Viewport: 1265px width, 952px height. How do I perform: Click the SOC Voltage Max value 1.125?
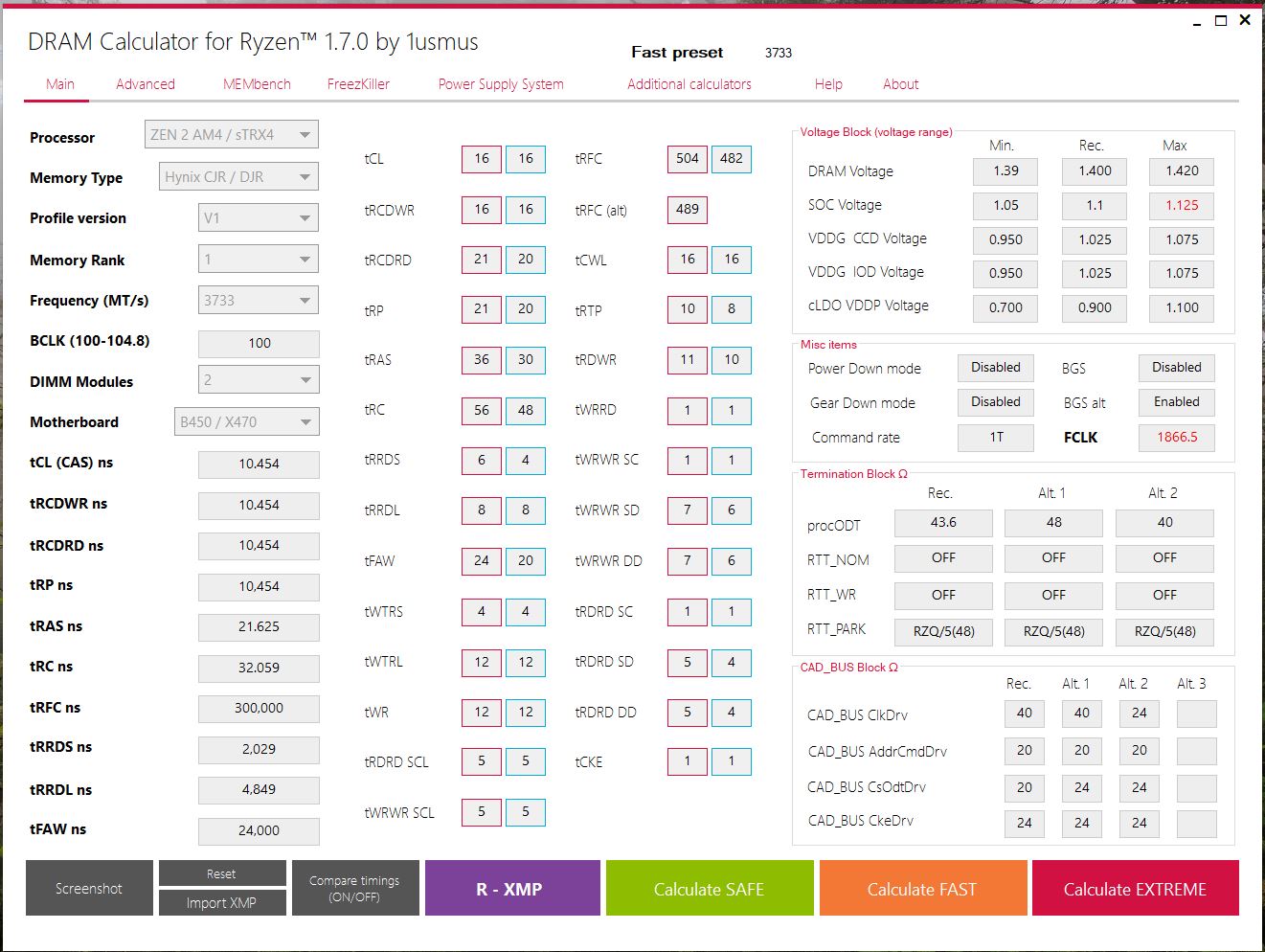[x=1182, y=205]
